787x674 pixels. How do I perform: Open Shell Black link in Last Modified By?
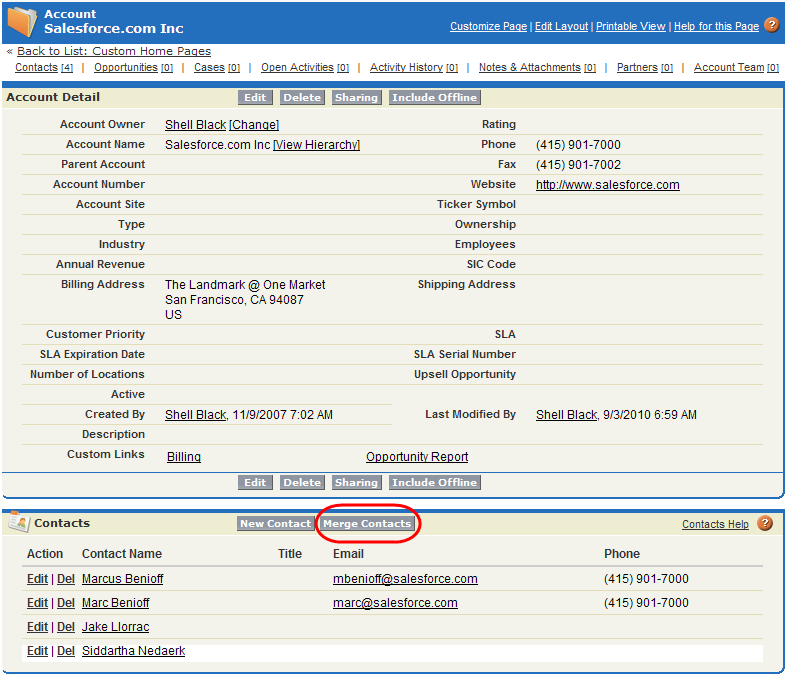pyautogui.click(x=566, y=415)
